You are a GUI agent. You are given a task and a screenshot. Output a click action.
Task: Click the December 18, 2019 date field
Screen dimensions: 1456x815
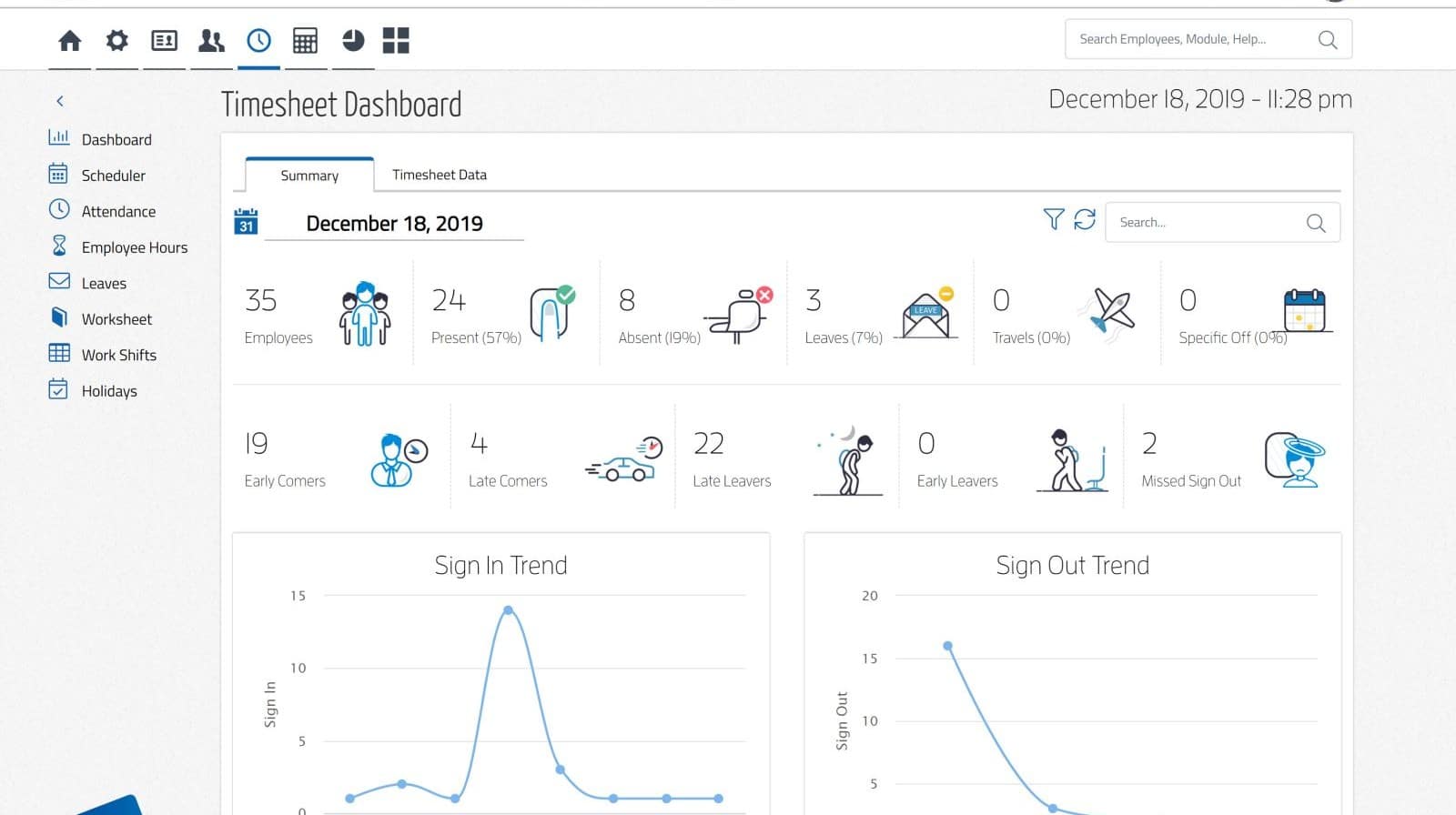pyautogui.click(x=394, y=224)
